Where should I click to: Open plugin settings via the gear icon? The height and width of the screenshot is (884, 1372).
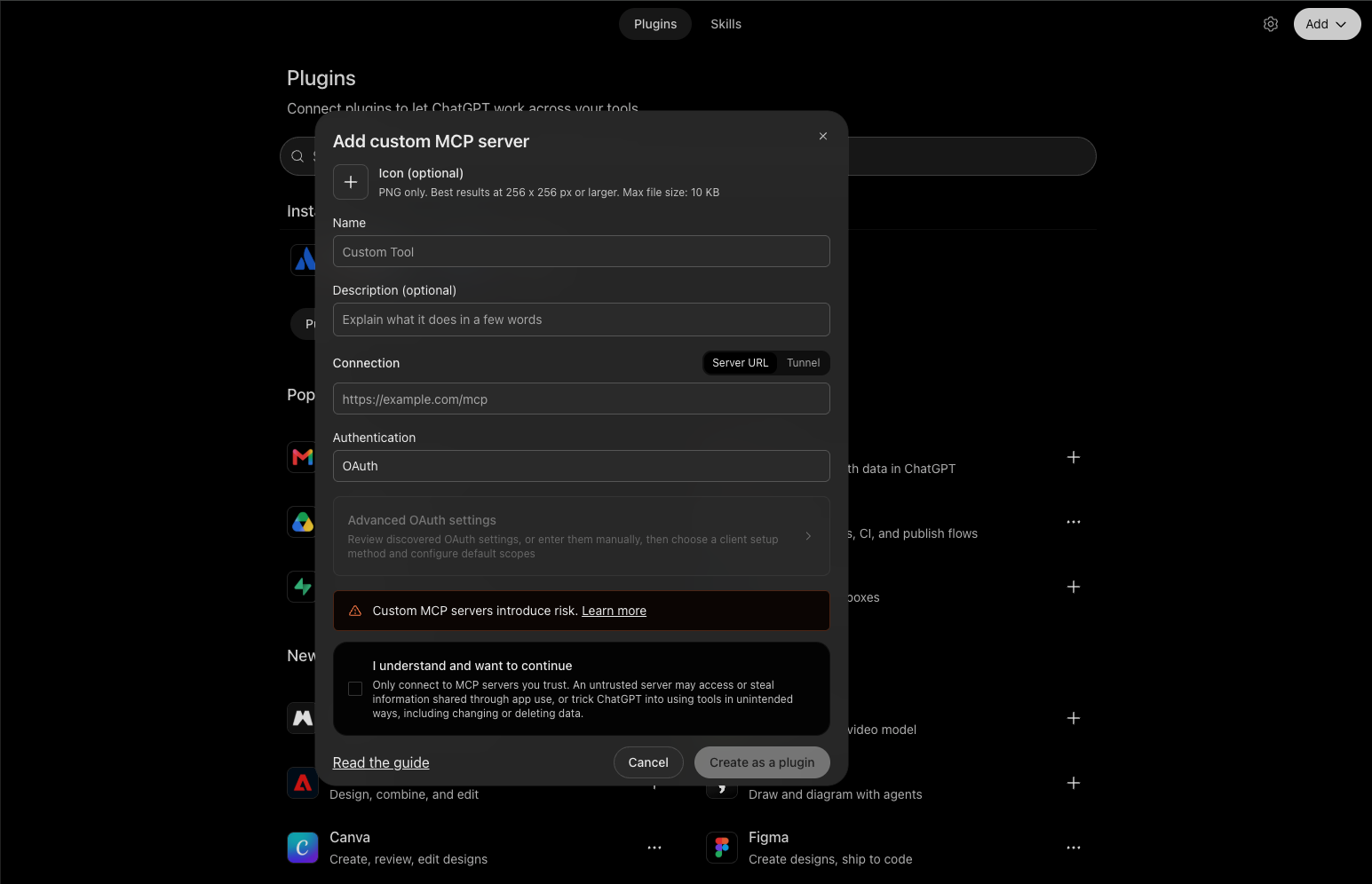1271,24
